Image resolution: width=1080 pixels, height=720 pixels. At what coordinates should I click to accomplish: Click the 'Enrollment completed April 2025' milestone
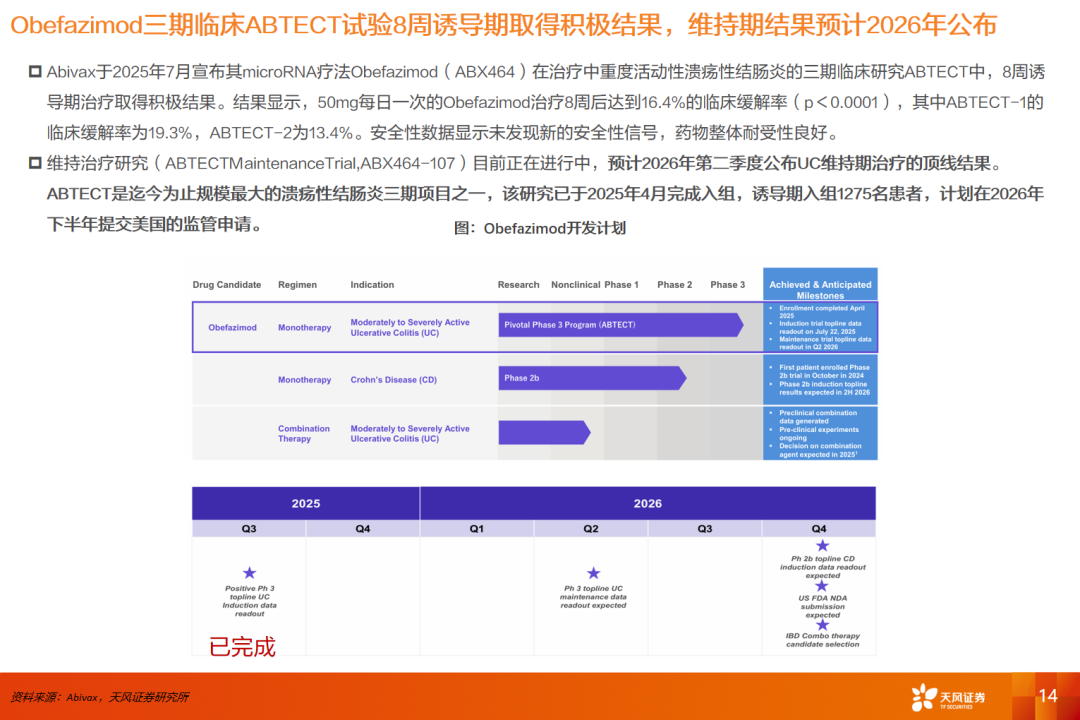coord(821,311)
